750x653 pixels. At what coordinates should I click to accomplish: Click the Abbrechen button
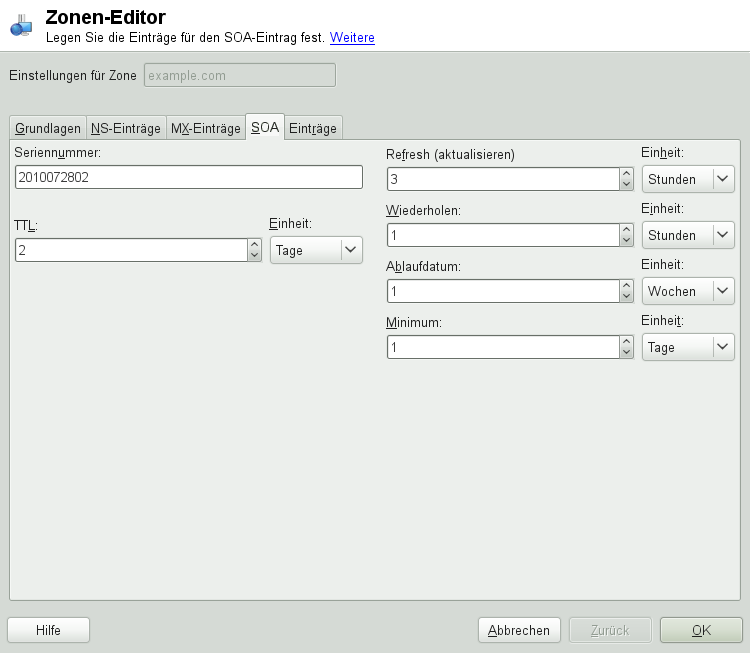pos(519,630)
